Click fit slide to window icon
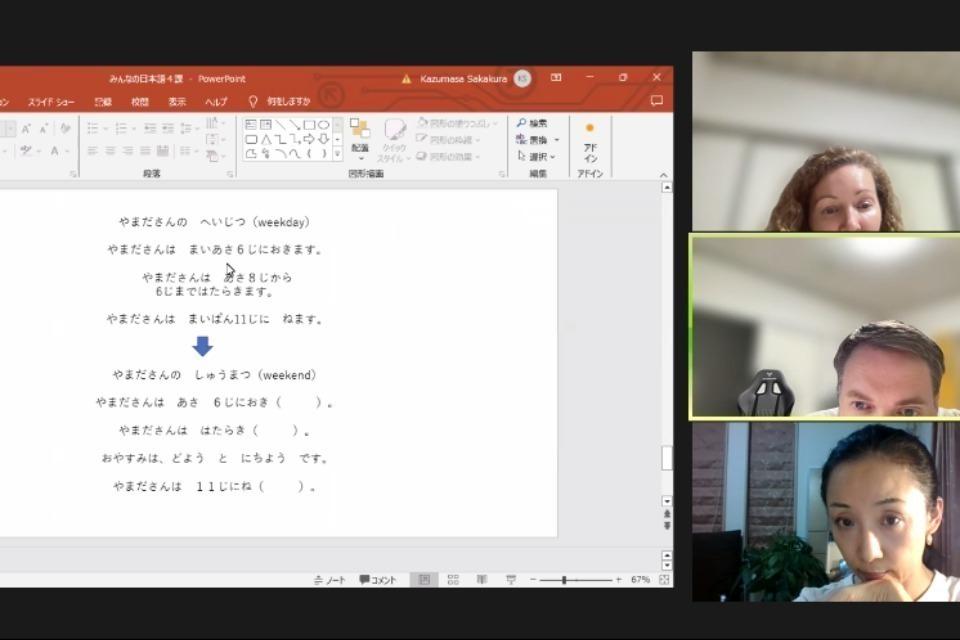960x640 pixels. tap(664, 580)
